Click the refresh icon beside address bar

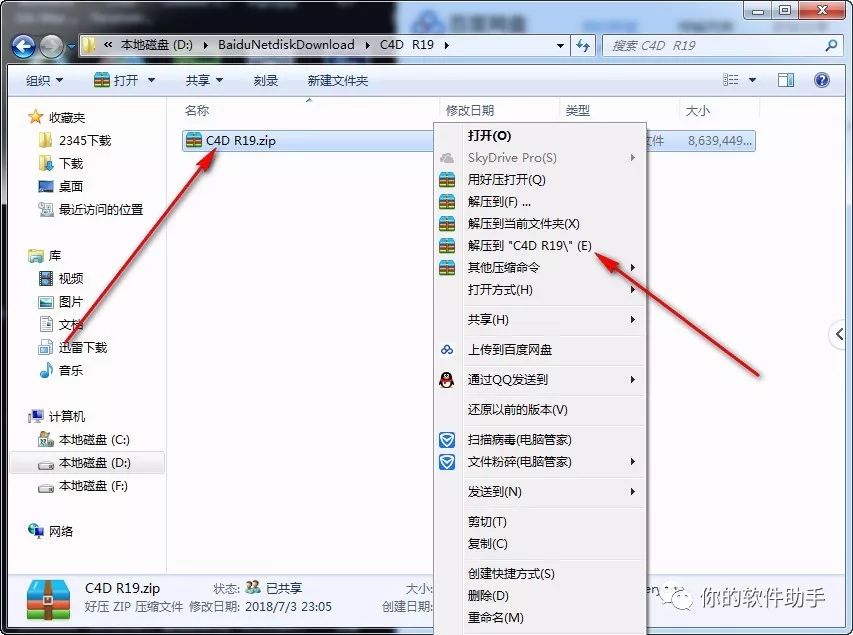point(583,45)
